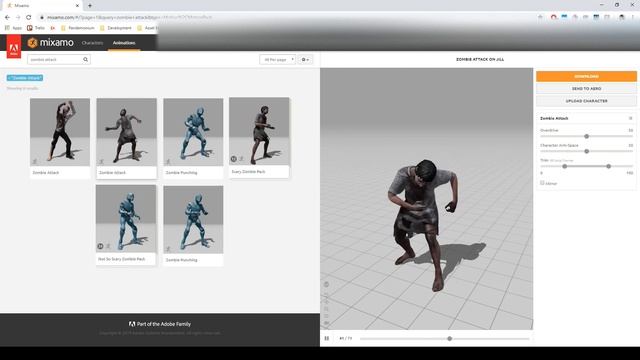
Task: Open the Development bookmarks folder
Action: pyautogui.click(x=116, y=28)
